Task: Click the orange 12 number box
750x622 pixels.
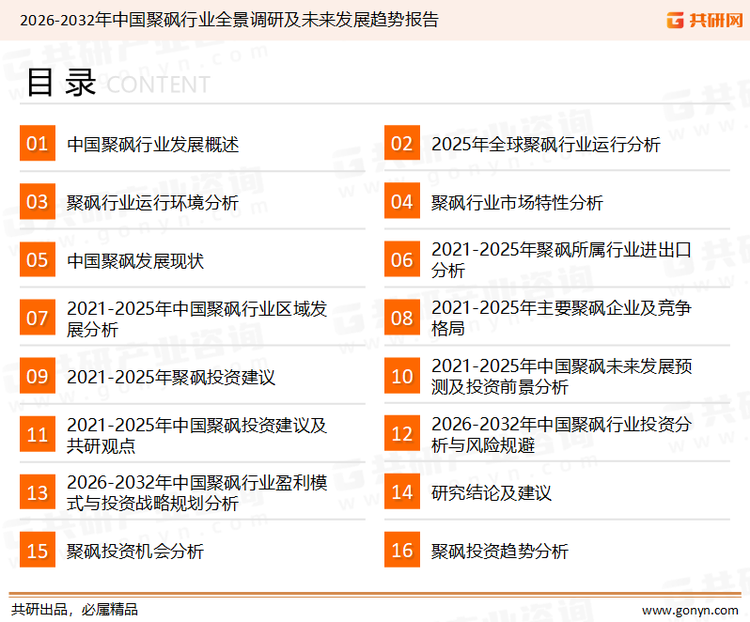Action: click(402, 434)
